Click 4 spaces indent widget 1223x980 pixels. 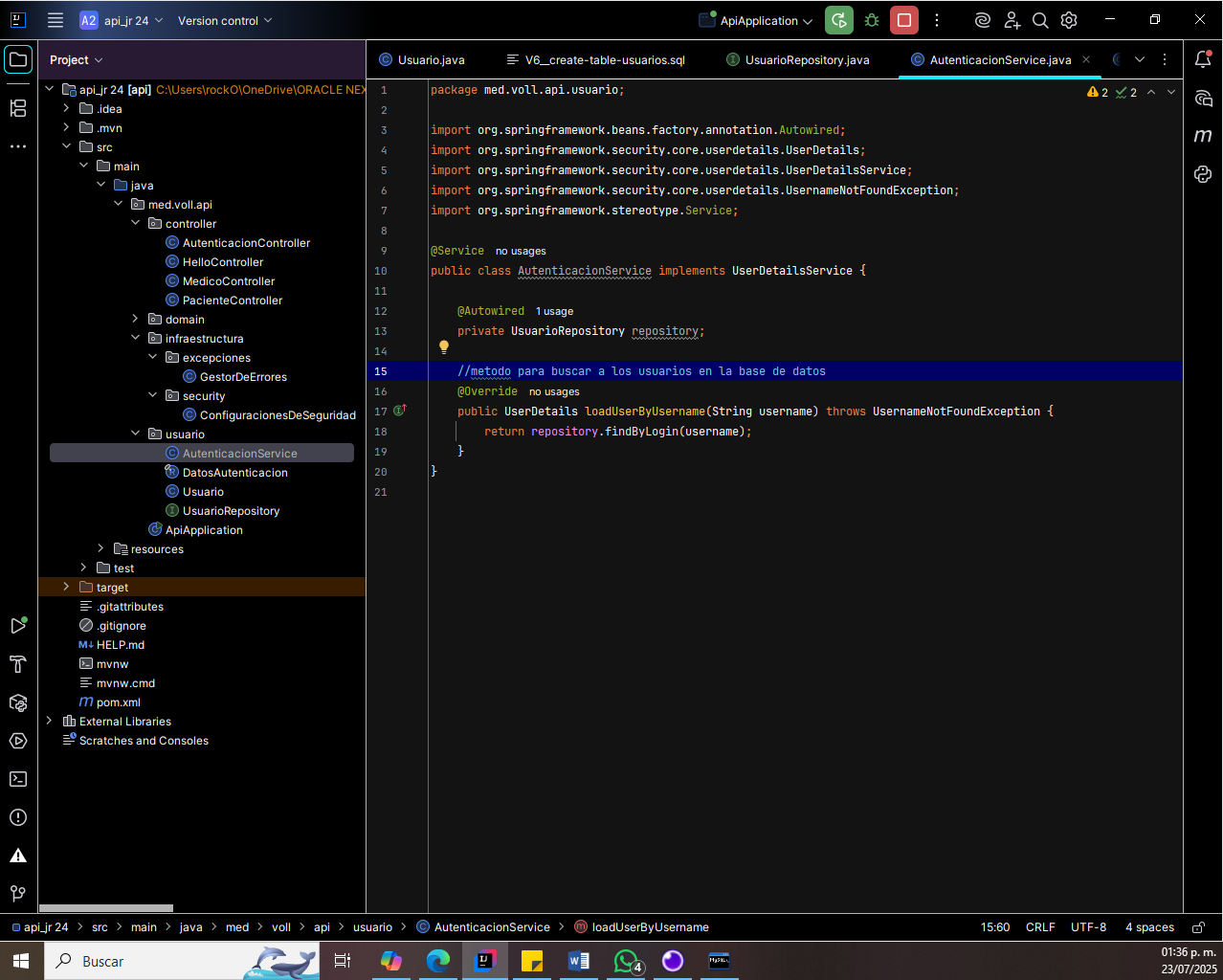pos(1149,927)
